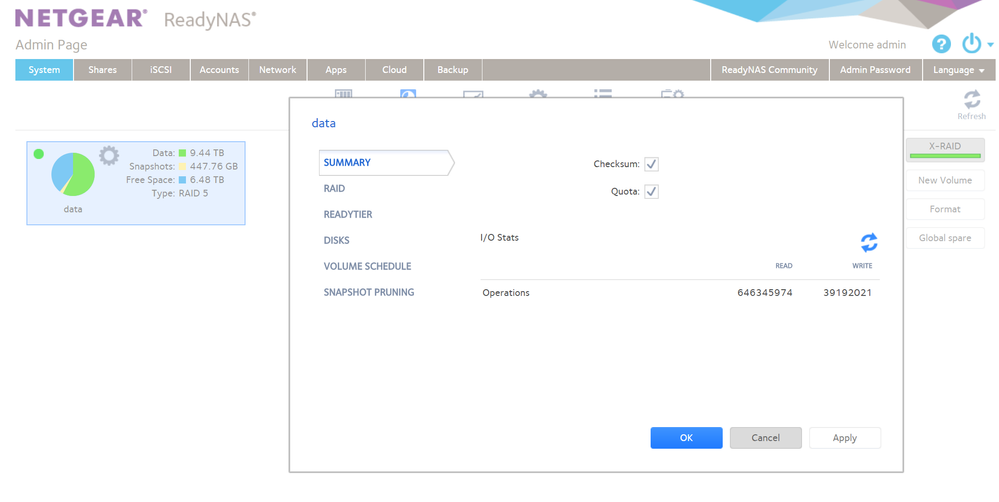Viewport: 999px width, 502px height.
Task: Toggle the Quota checkbox
Action: [x=651, y=191]
